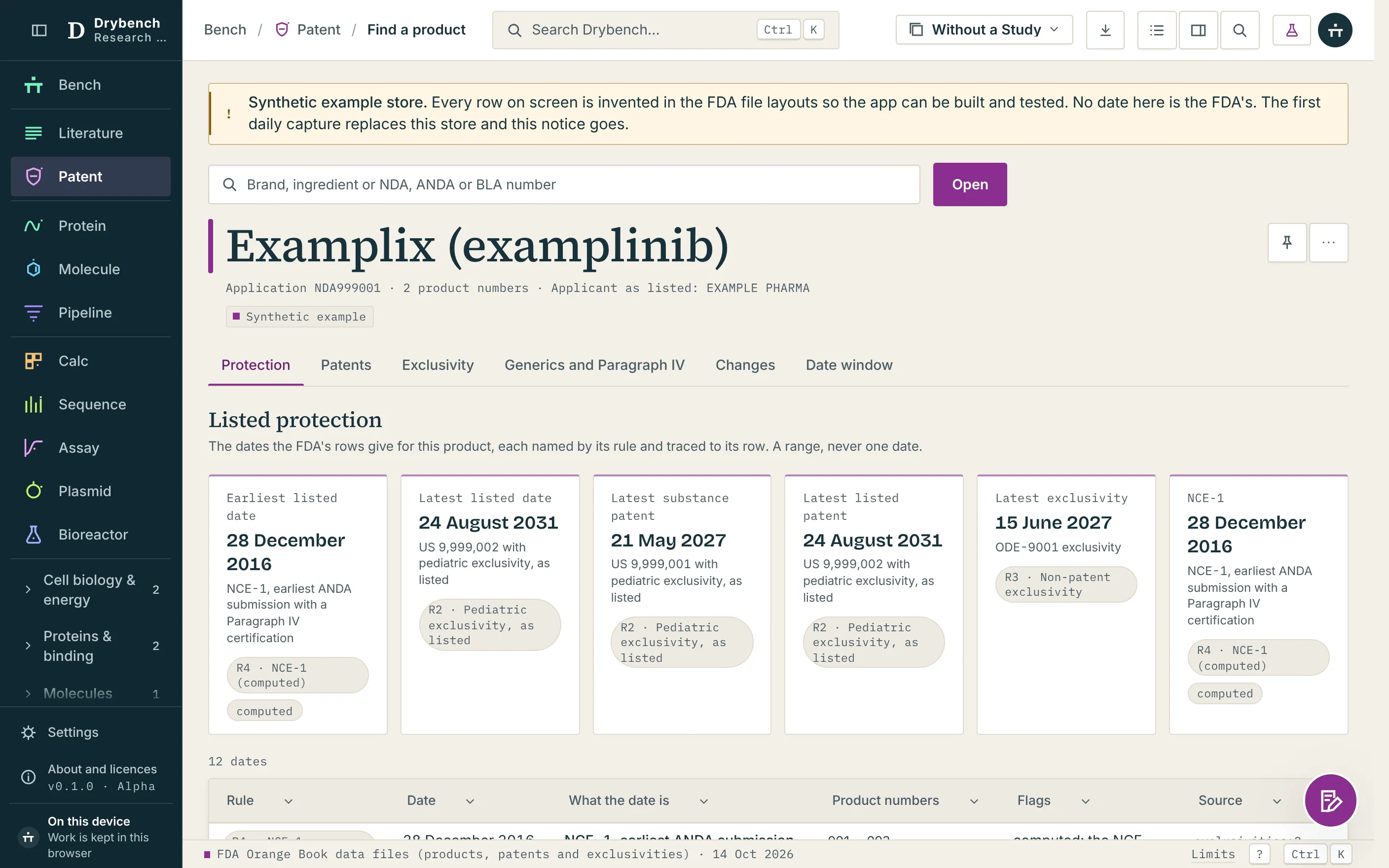Open the Bioreactor module

point(91,535)
